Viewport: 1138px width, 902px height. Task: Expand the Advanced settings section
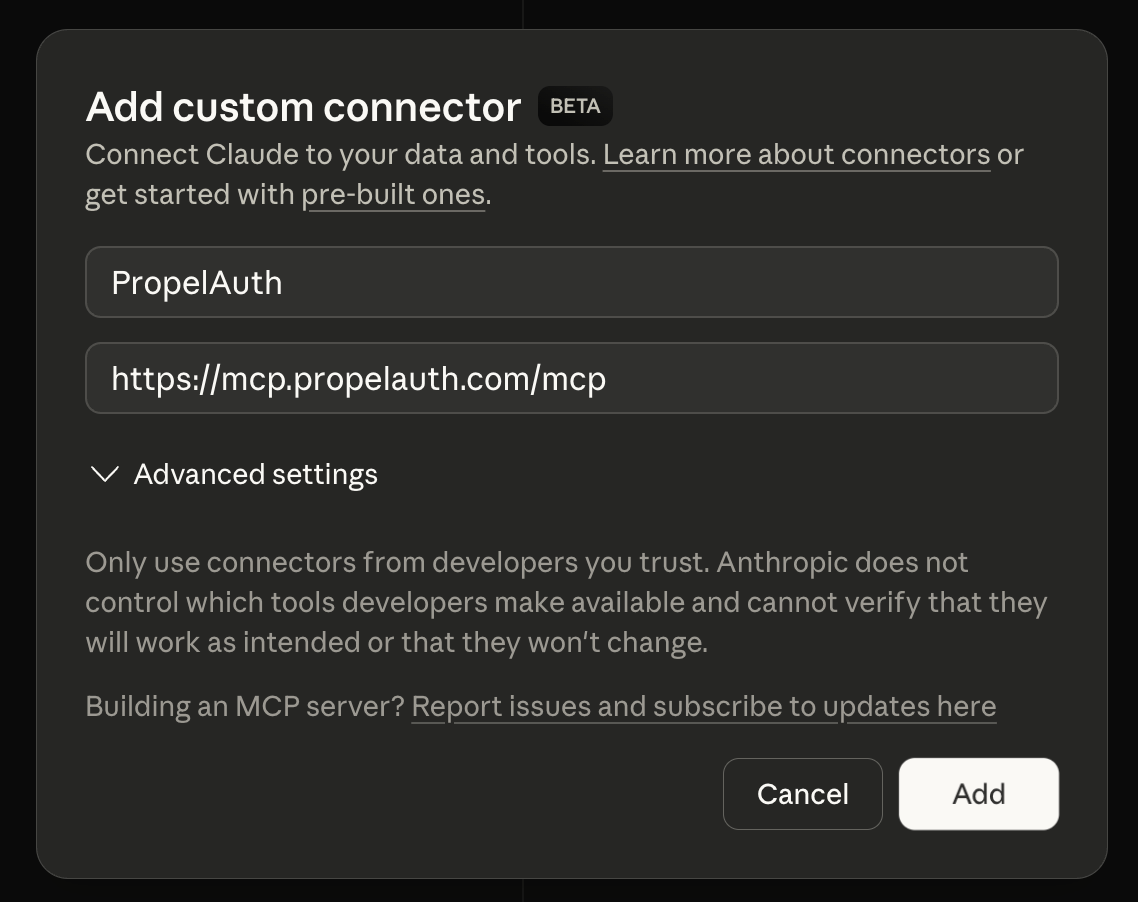255,474
